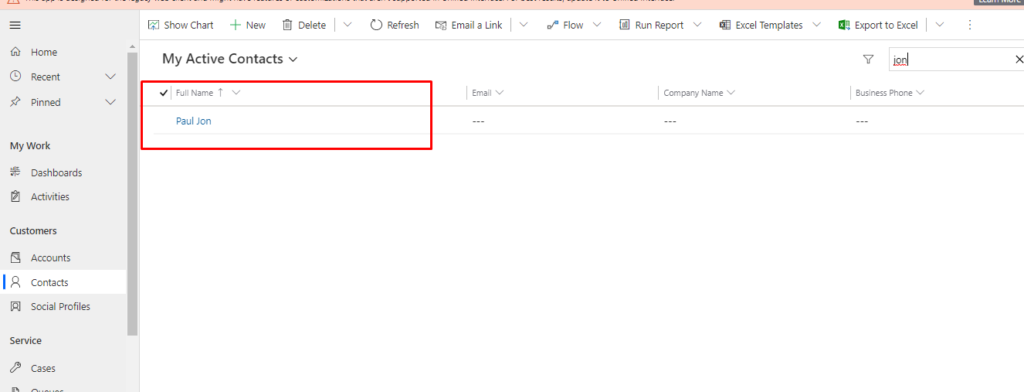Expand the Excel Templates dropdown chevron

point(816,25)
